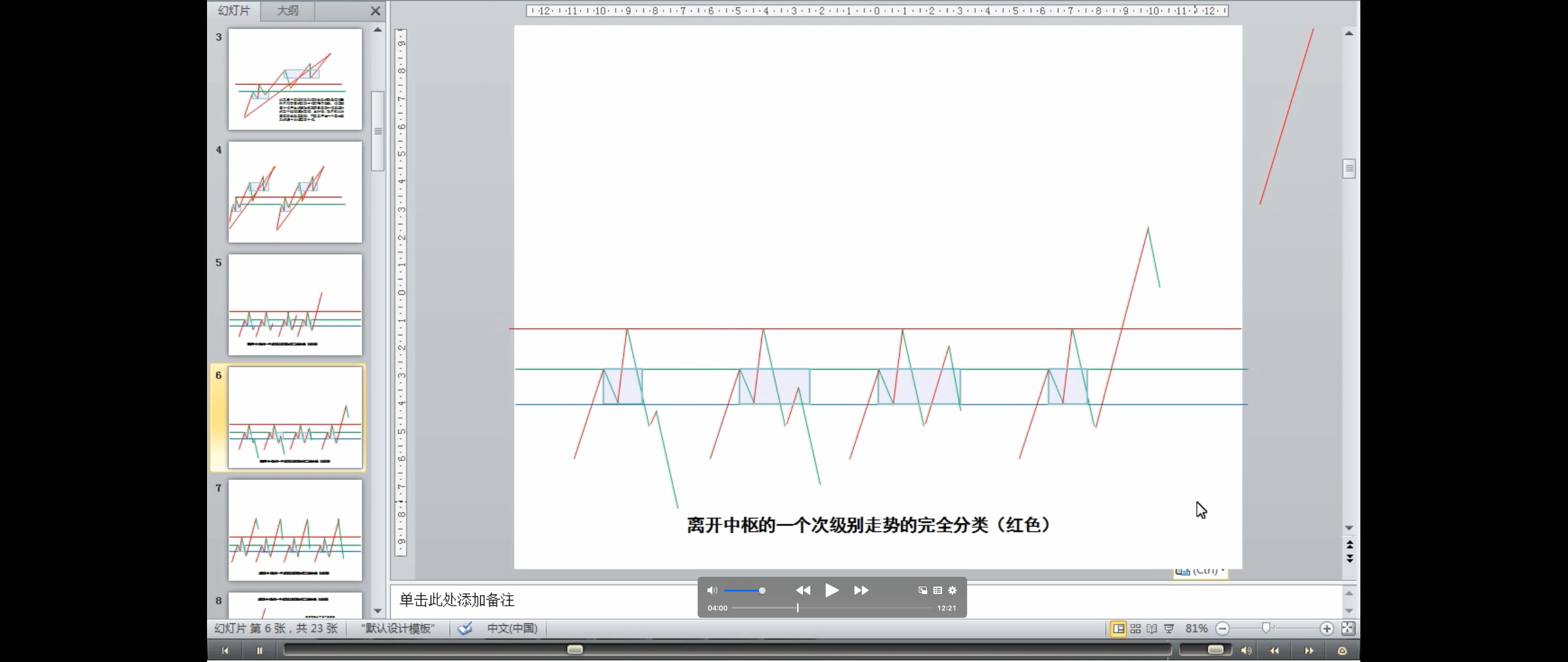The image size is (1568, 662).
Task: Select slide 8 thumbnail
Action: pos(295,605)
